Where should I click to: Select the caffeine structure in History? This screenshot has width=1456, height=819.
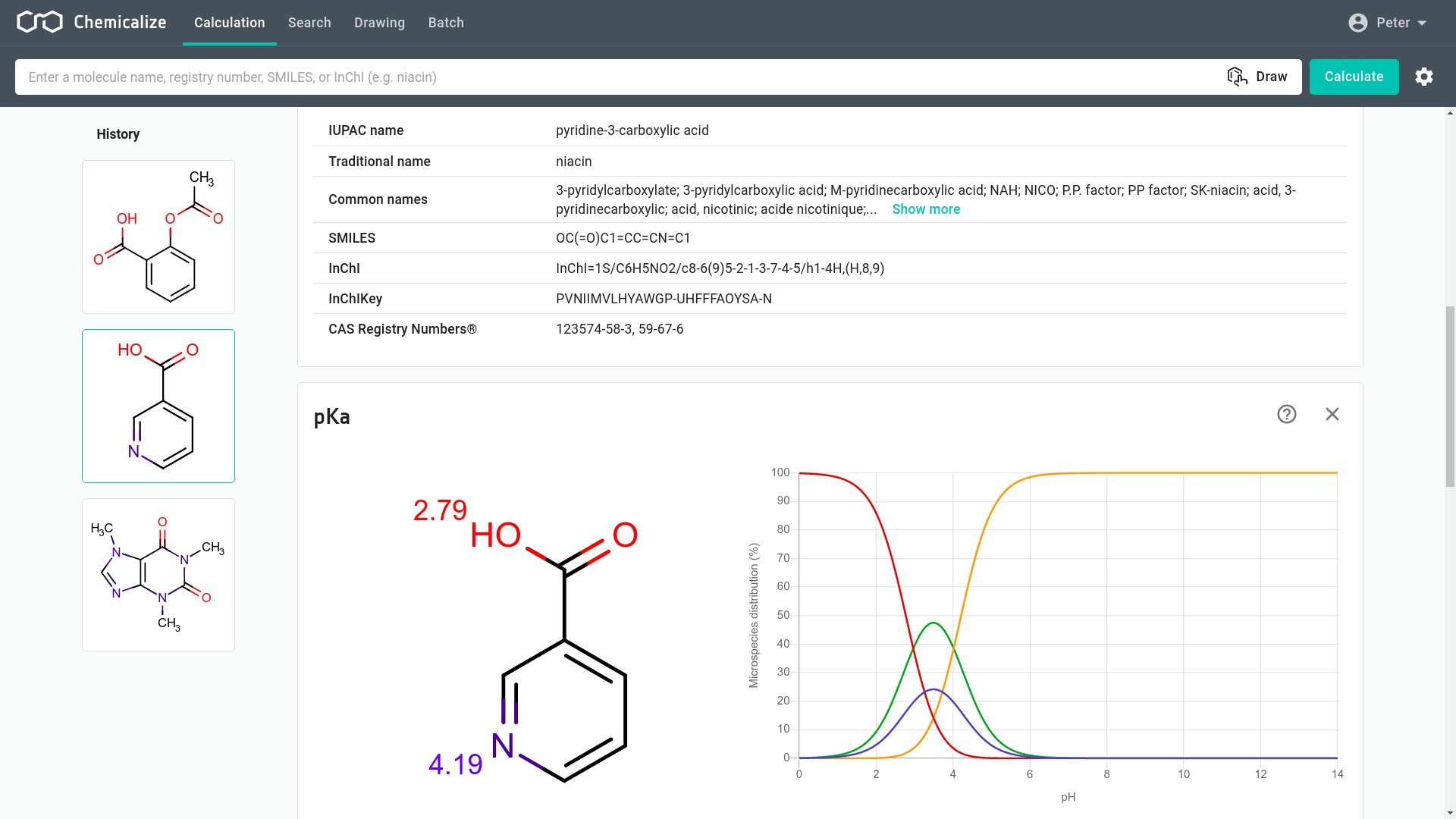click(158, 574)
